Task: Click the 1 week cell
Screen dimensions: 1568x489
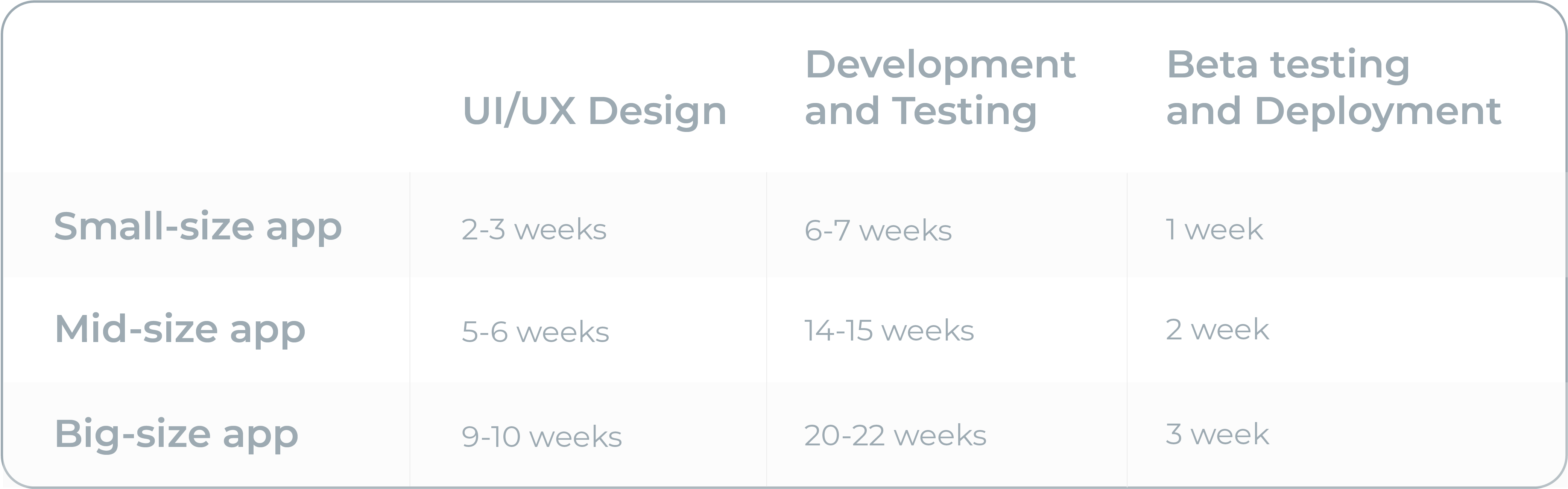Action: 1214,229
